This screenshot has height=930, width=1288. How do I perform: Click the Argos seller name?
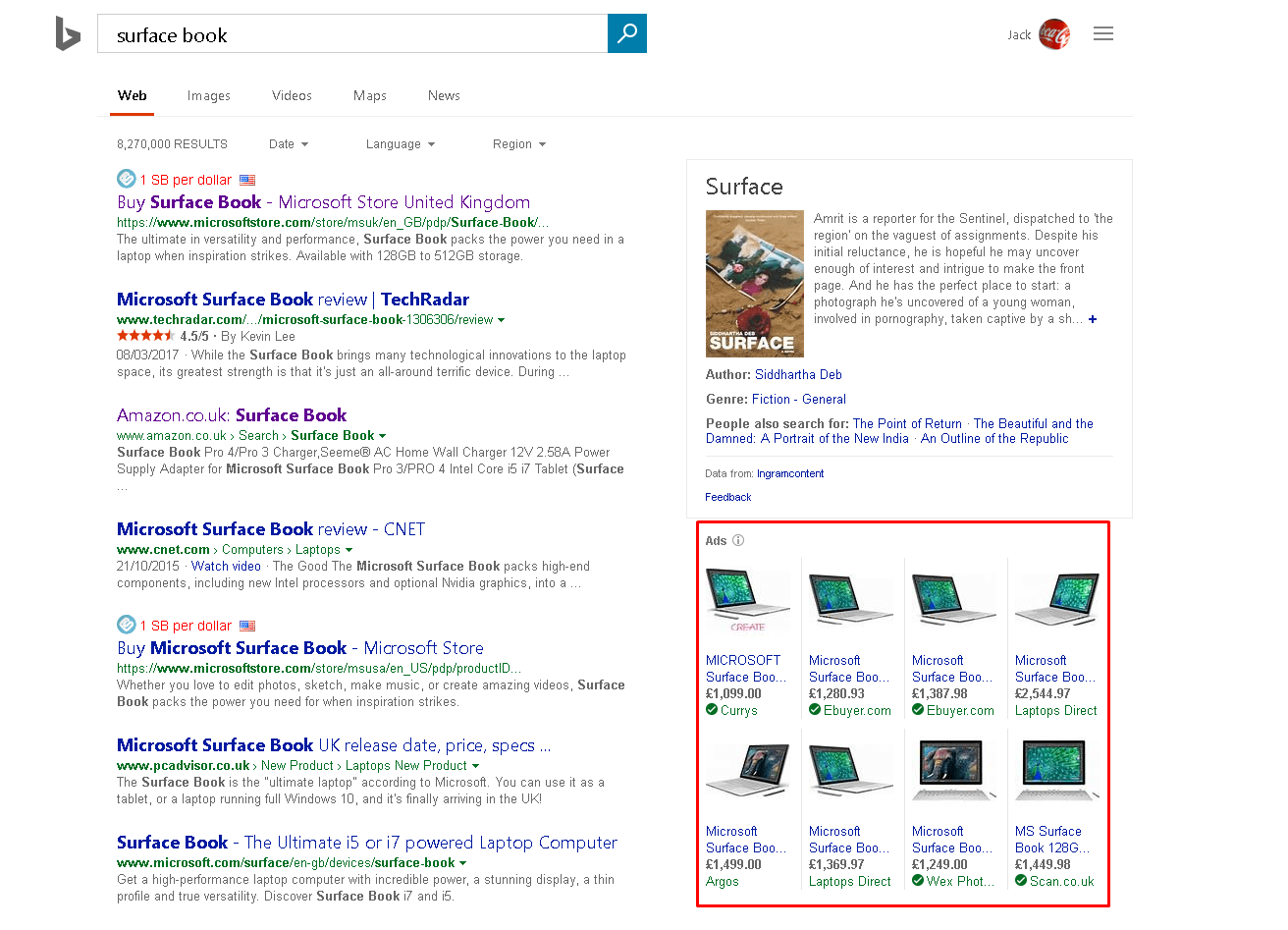(723, 882)
